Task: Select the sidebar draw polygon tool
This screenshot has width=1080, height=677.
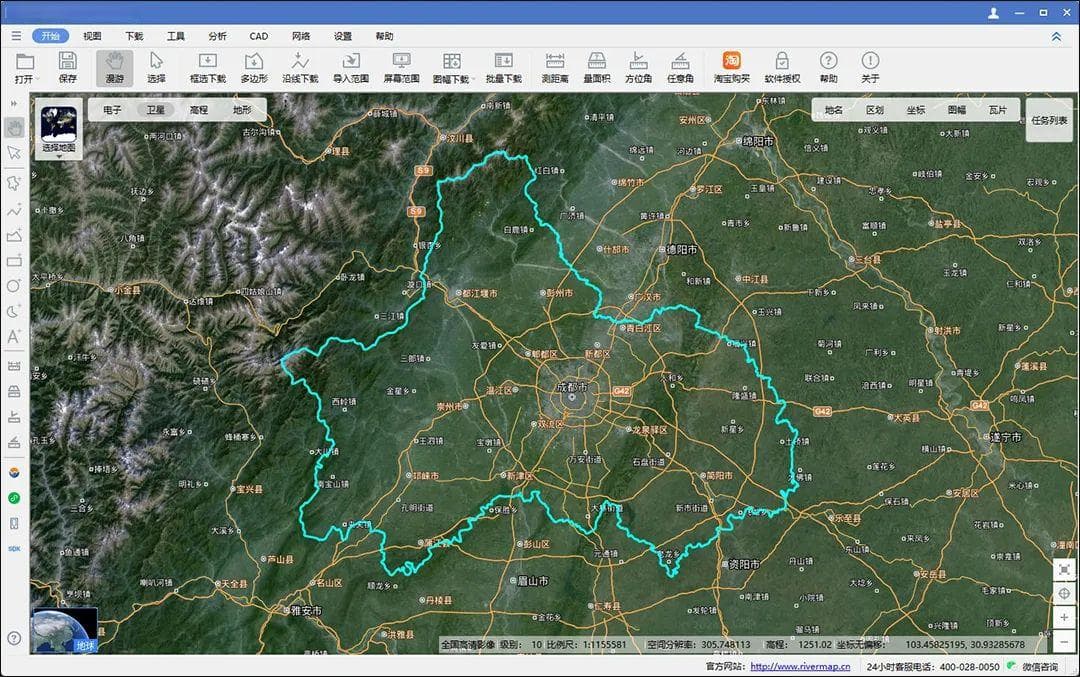Action: 14,183
